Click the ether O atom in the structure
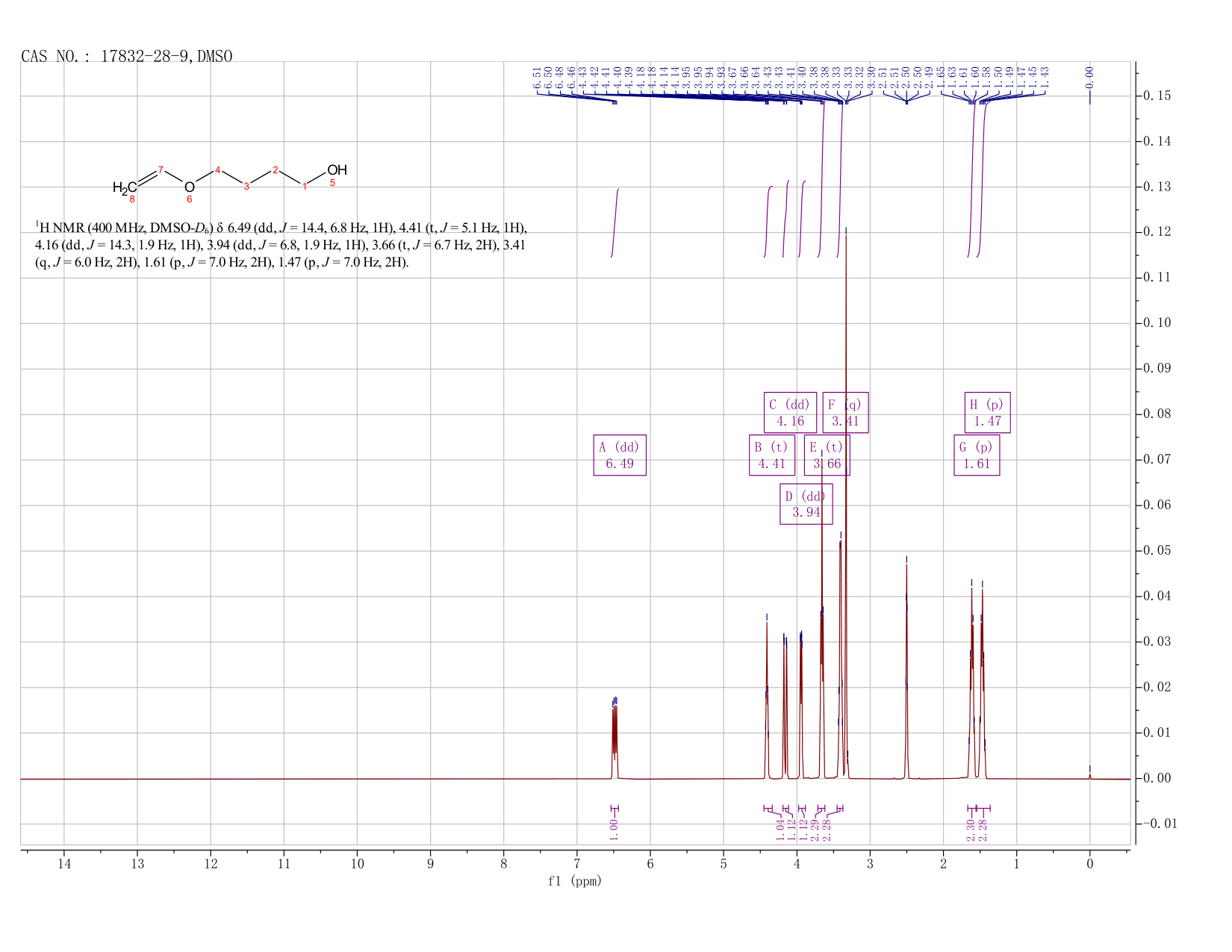Image resolution: width=1232 pixels, height=952 pixels. (x=189, y=187)
